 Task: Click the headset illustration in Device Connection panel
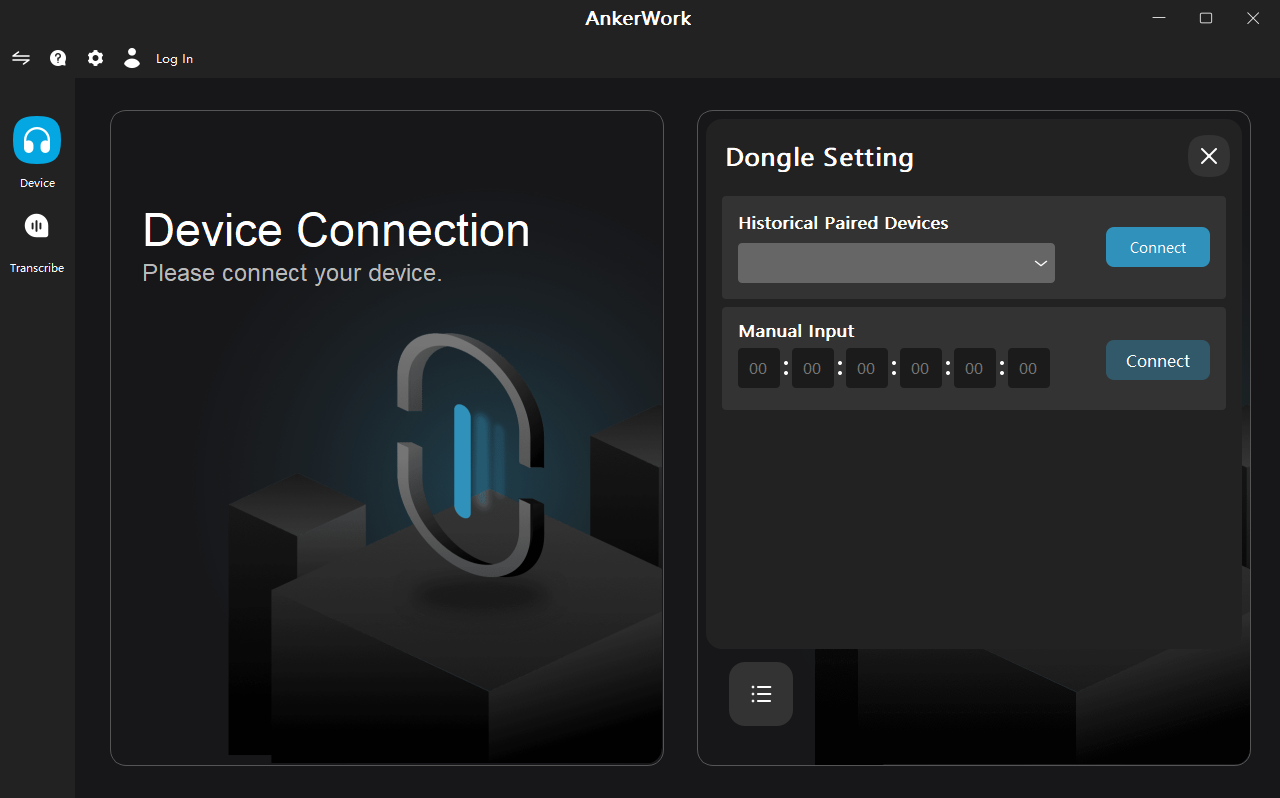470,455
